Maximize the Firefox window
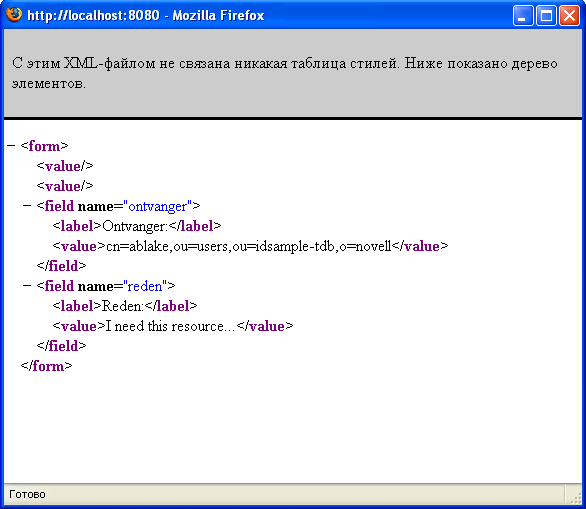Image resolution: width=586 pixels, height=509 pixels. [x=546, y=15]
